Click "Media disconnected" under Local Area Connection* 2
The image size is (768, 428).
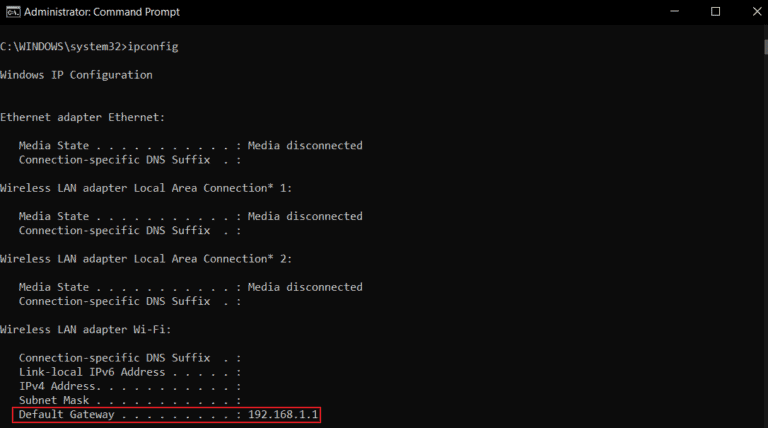coord(305,287)
